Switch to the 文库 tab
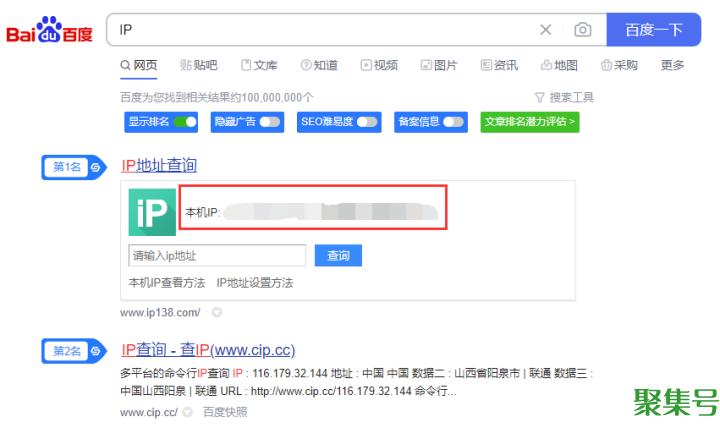 (x=259, y=65)
